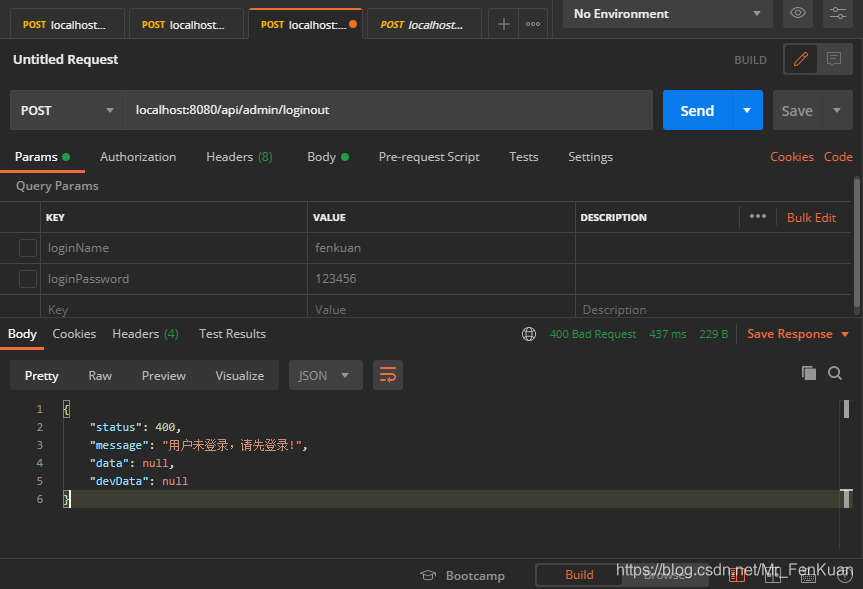The image size is (863, 589).
Task: Open workspace settings icon in top right
Action: tap(837, 14)
